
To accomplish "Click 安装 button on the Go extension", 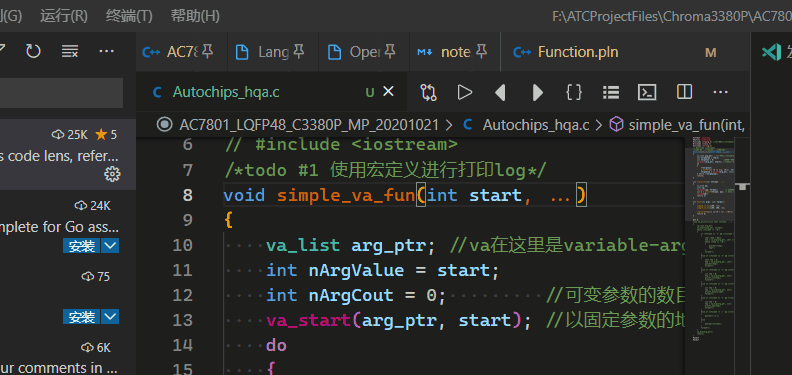I will (82, 246).
